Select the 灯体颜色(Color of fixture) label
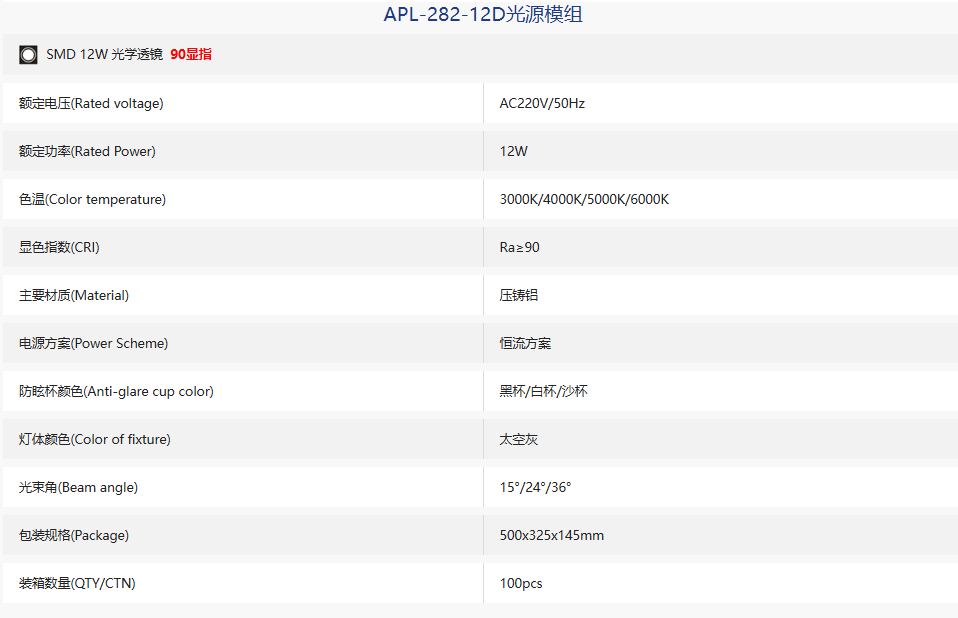This screenshot has height=618, width=958. pos(95,439)
